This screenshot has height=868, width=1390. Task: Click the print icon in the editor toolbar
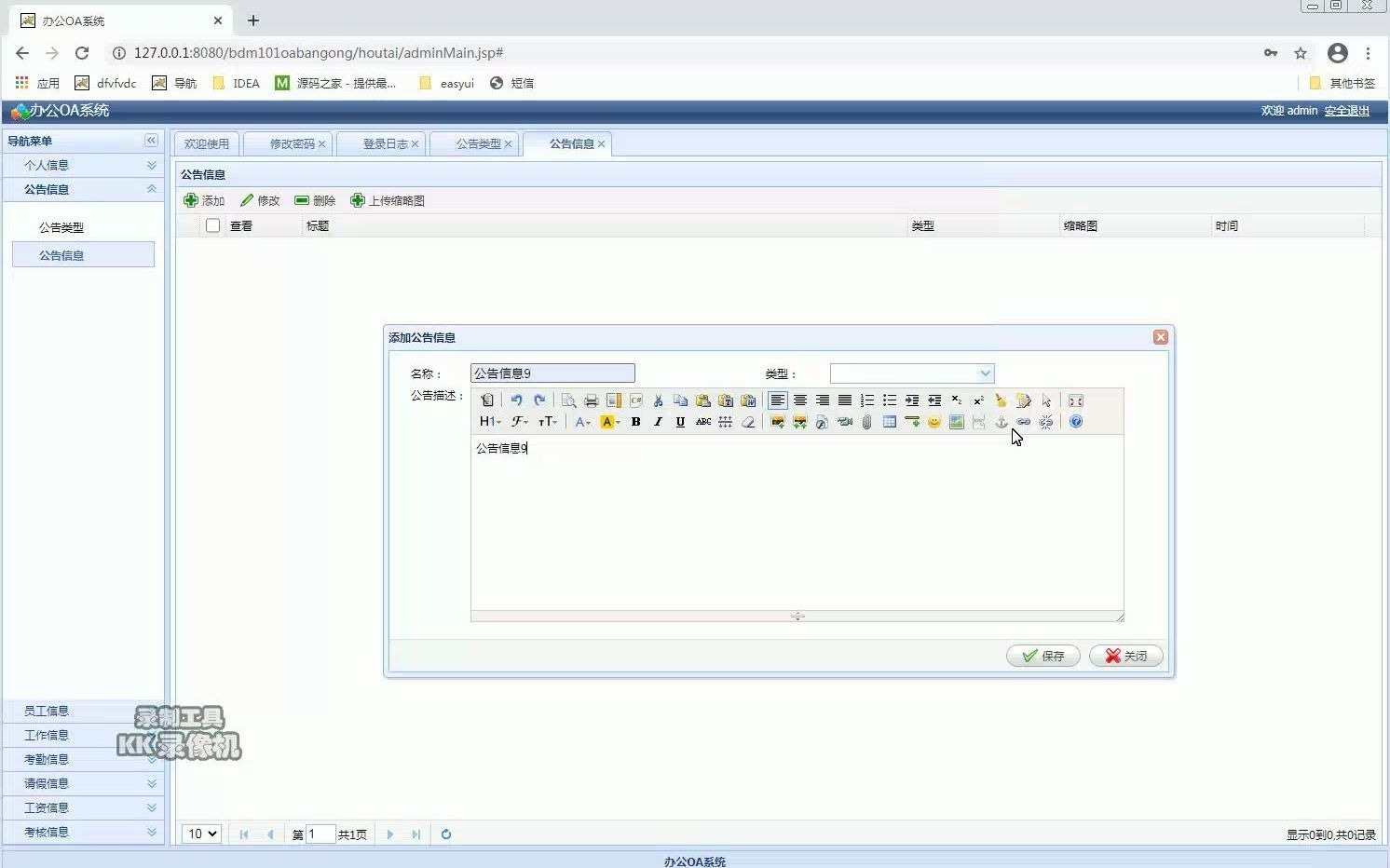click(x=591, y=400)
